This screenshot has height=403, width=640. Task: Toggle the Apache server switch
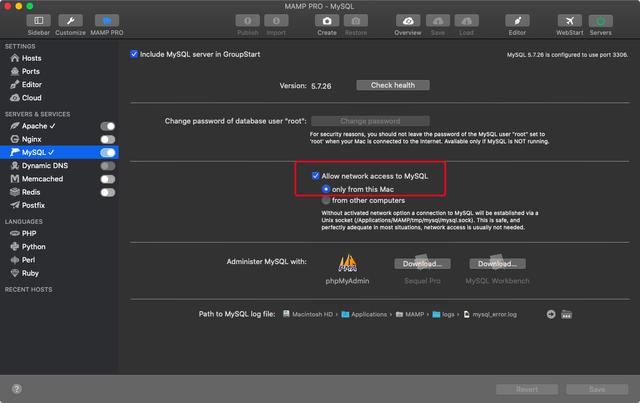[x=108, y=126]
